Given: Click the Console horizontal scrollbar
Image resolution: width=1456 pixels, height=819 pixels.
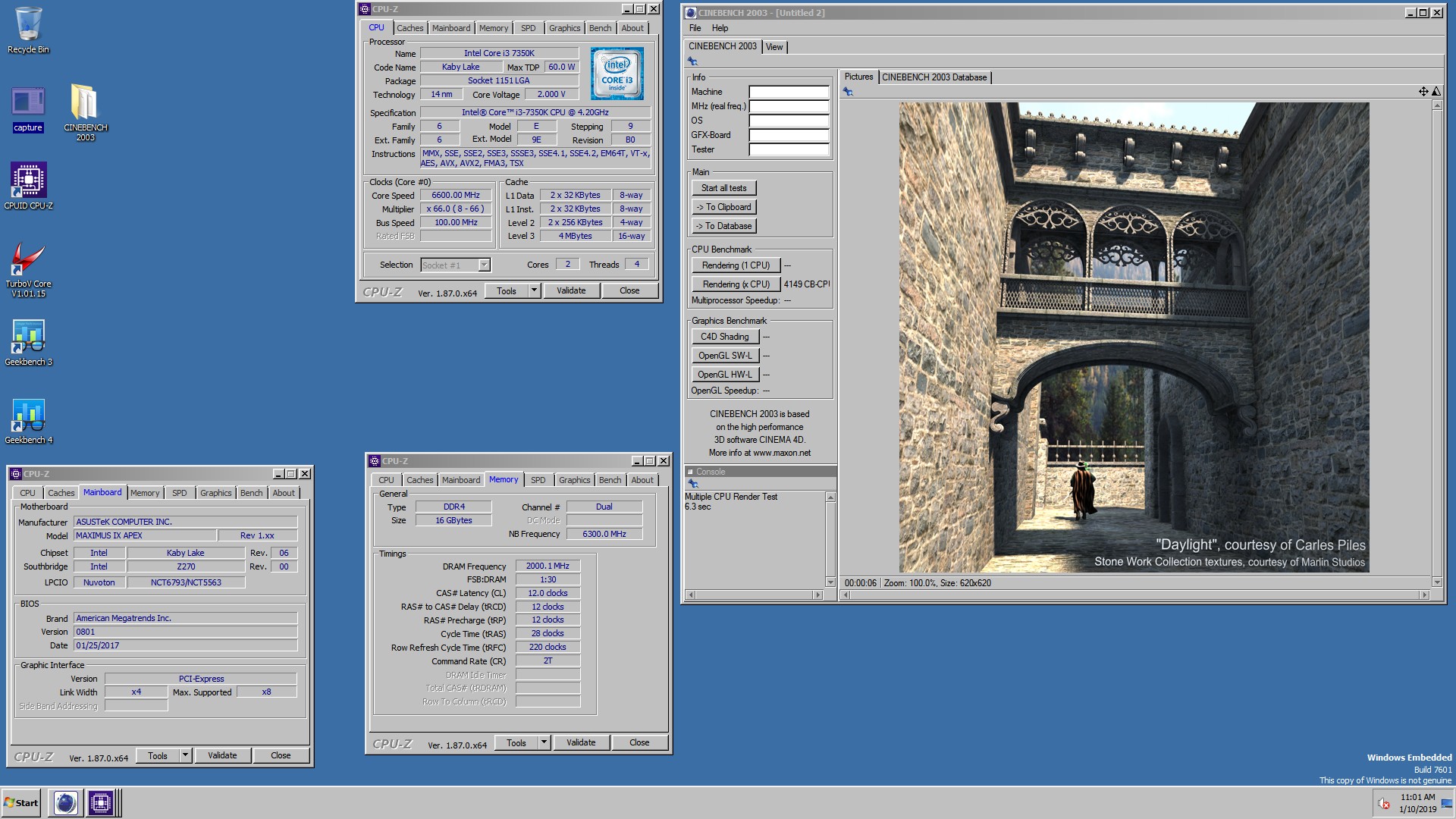Looking at the screenshot, I should 754,595.
